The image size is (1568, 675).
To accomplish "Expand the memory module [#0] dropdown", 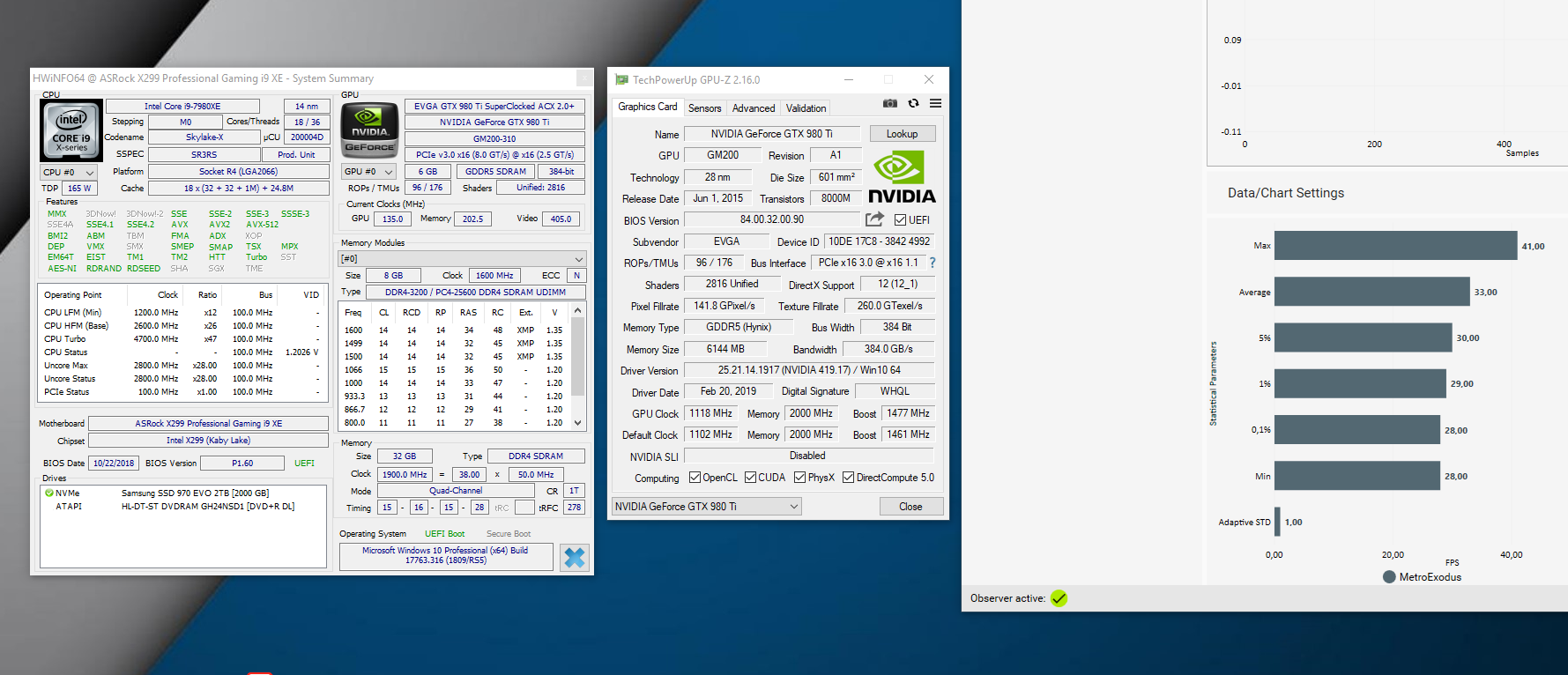I will coord(462,258).
